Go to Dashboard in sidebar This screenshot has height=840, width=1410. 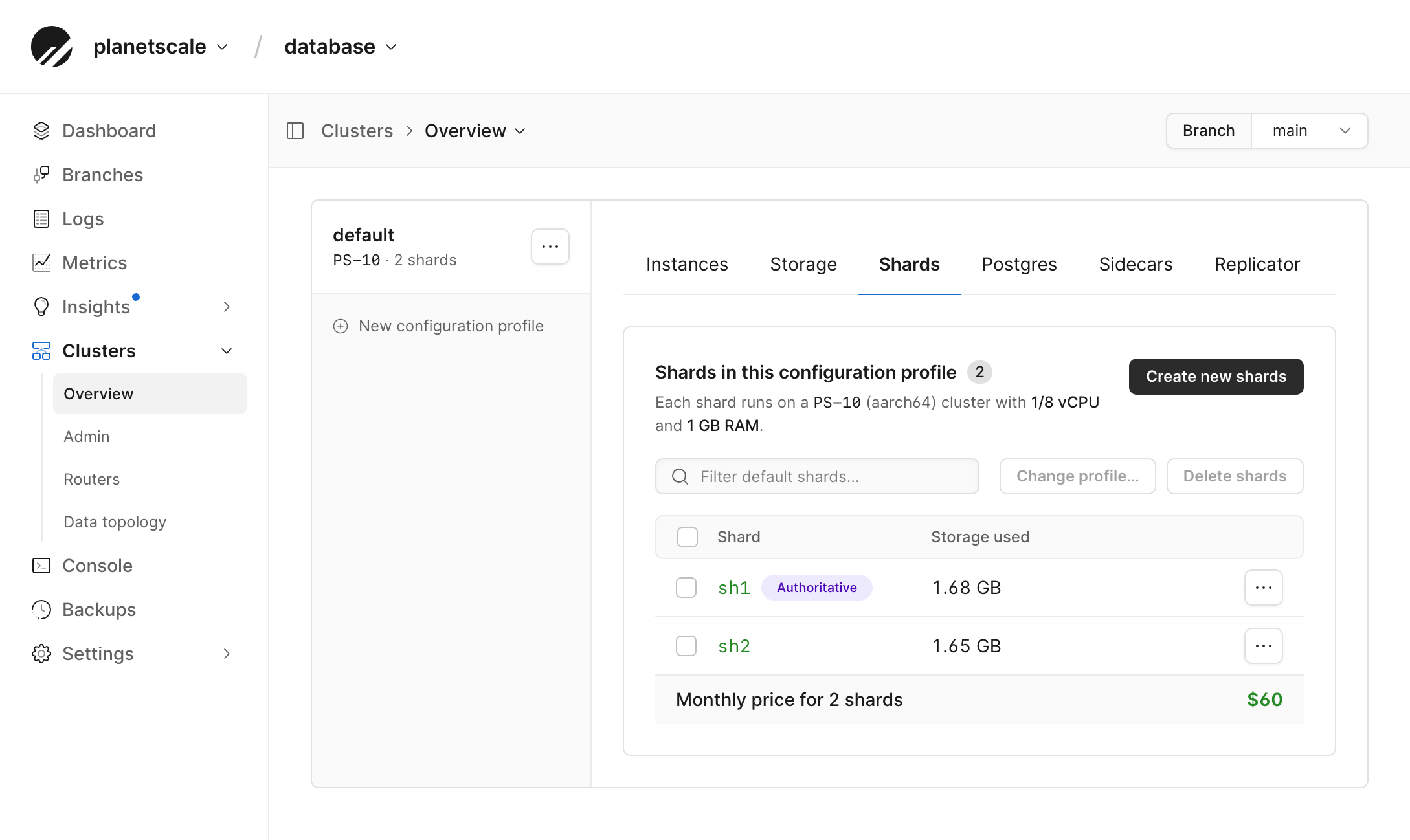tap(109, 131)
